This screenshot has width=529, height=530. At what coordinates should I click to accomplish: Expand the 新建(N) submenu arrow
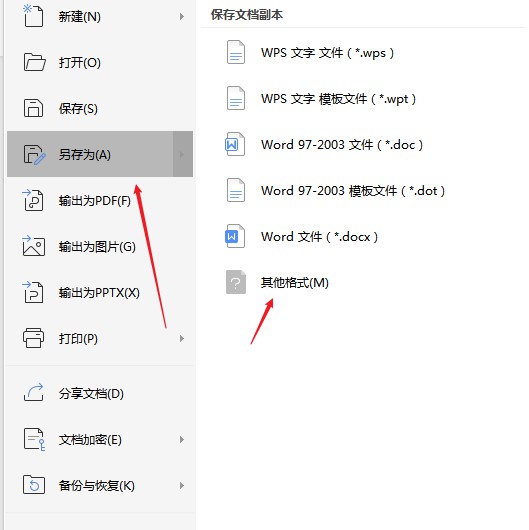point(182,16)
